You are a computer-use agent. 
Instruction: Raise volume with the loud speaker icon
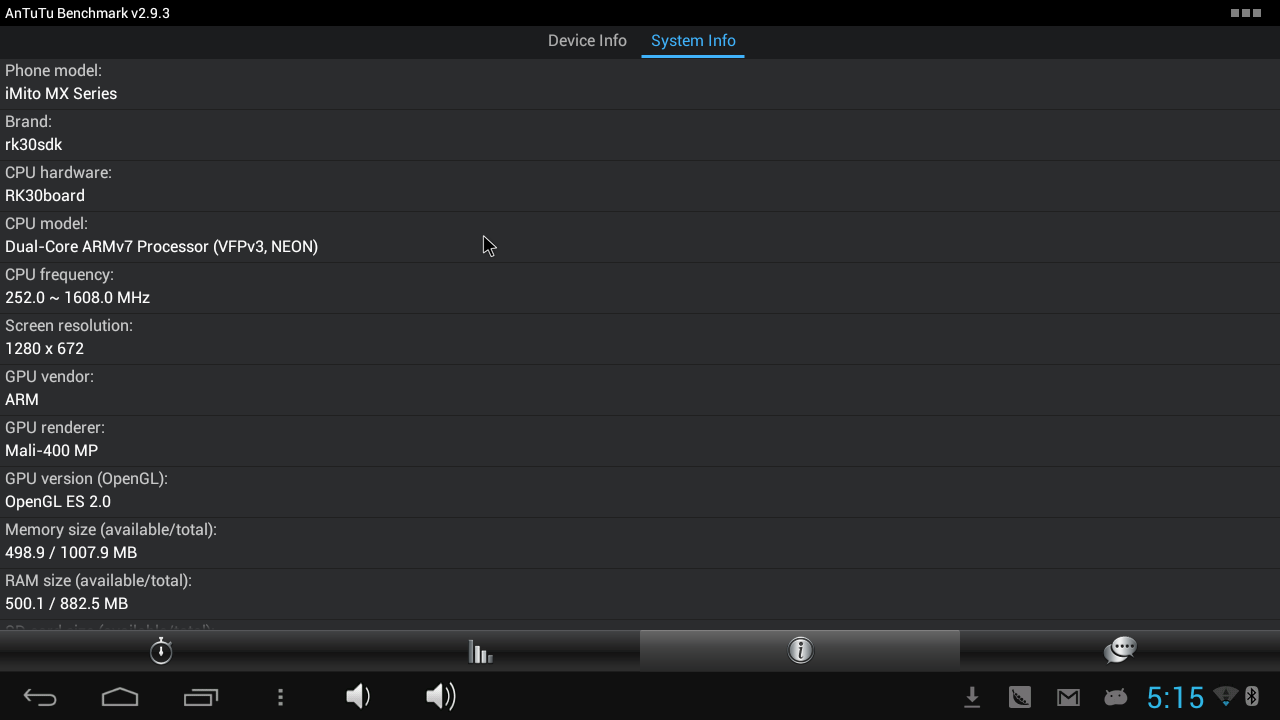(x=440, y=696)
